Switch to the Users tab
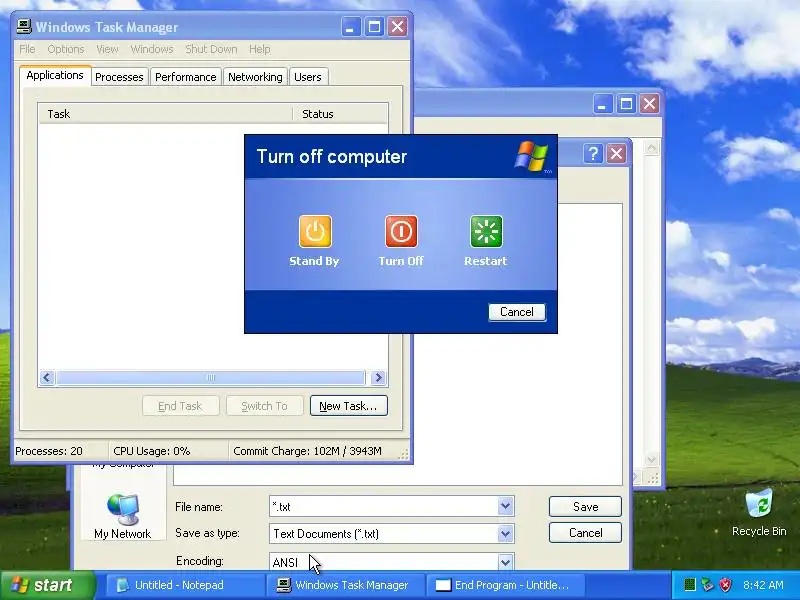The image size is (800, 600). pos(308,77)
